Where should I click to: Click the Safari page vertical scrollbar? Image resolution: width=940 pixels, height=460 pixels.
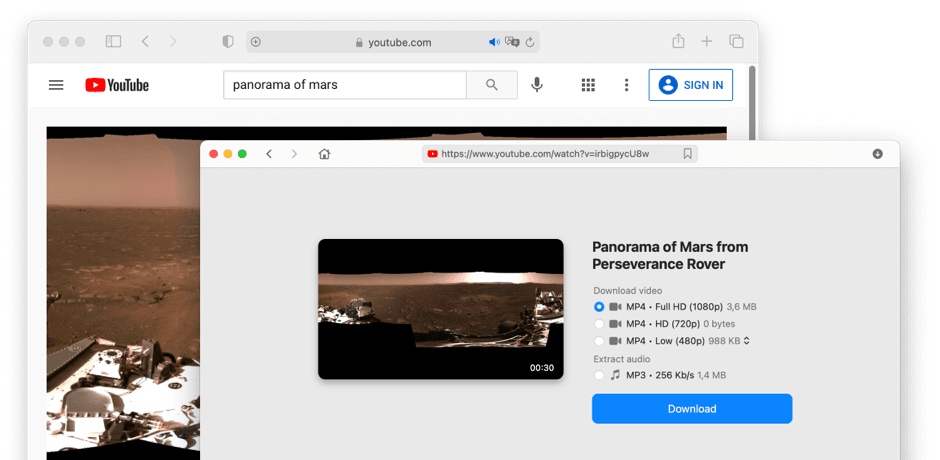point(752,102)
